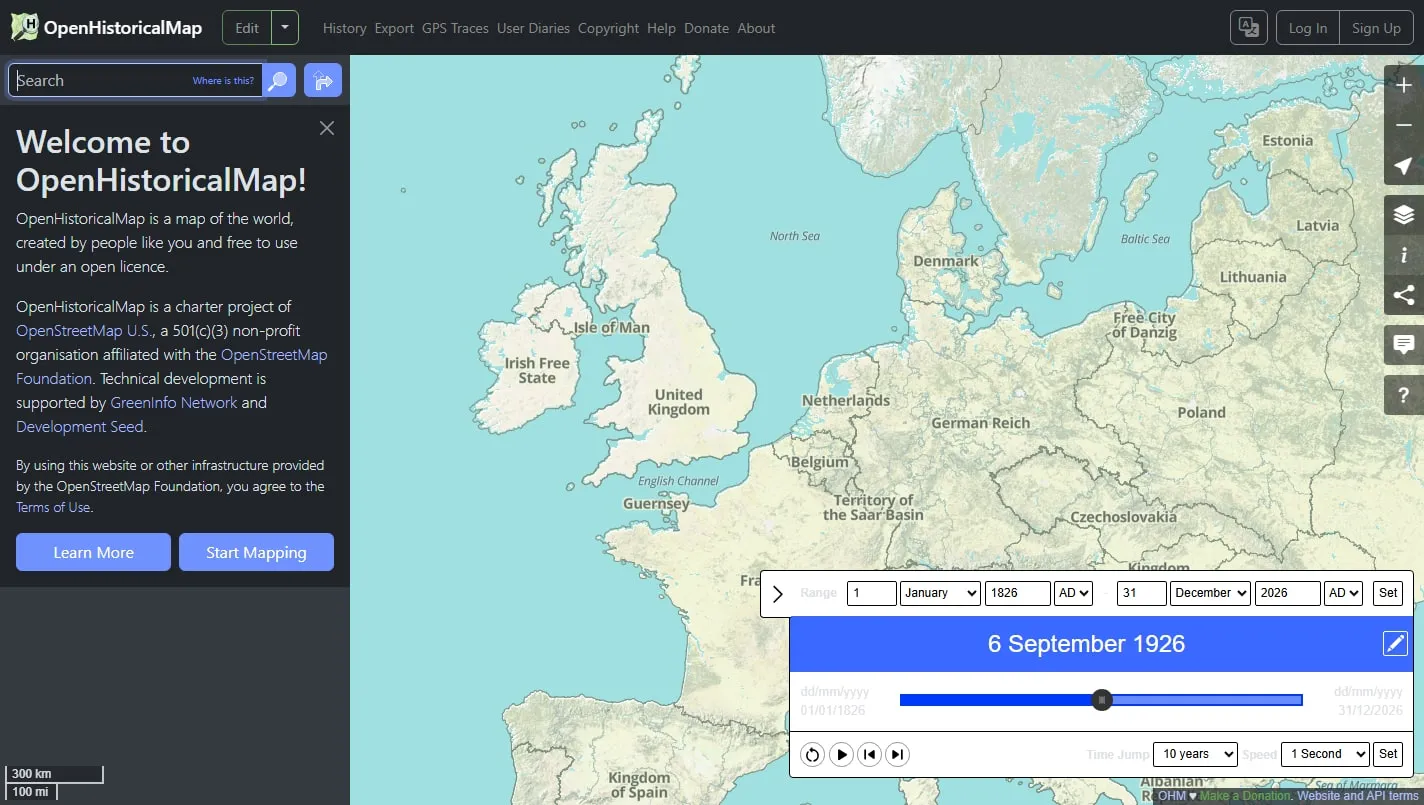
Task: Close the welcome panel
Action: [327, 128]
